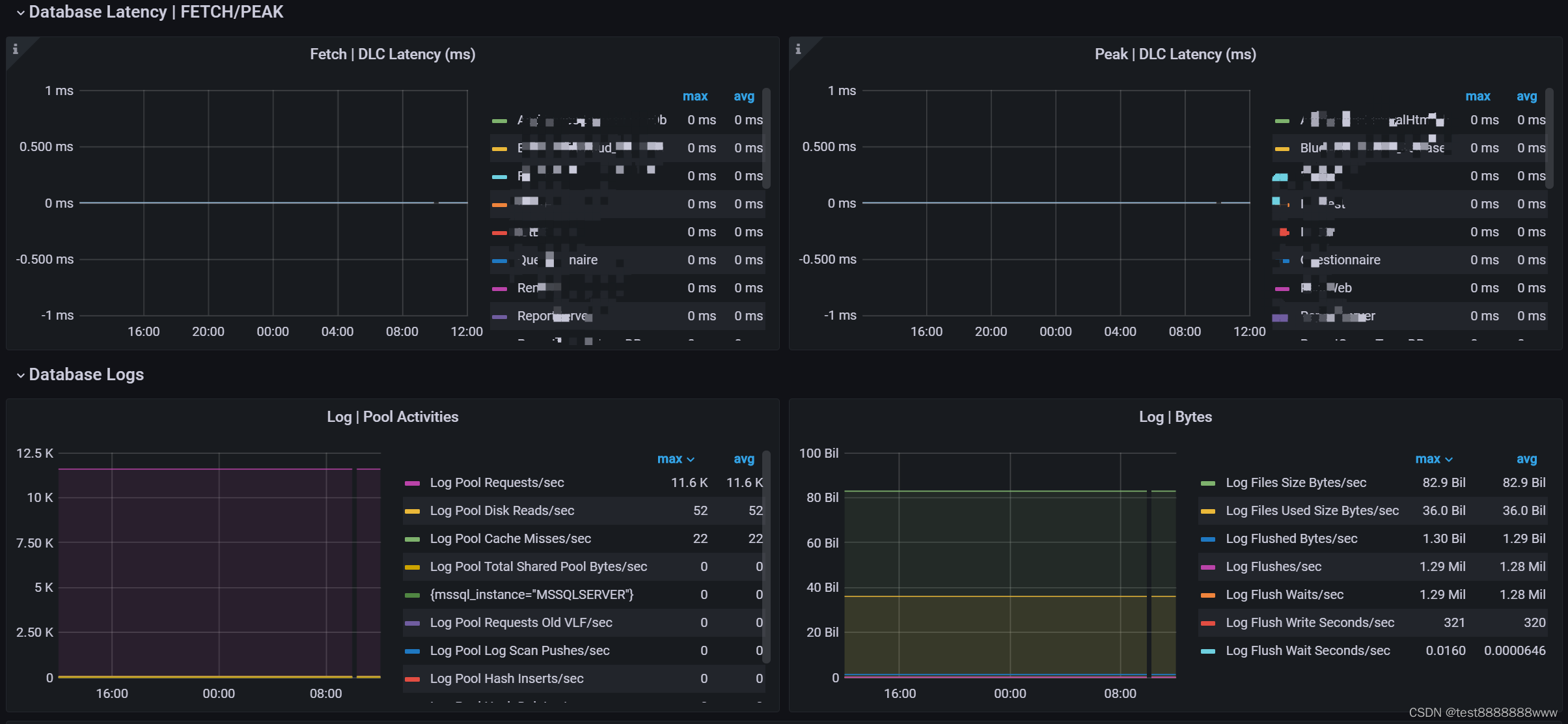Image resolution: width=1568 pixels, height=724 pixels.
Task: Collapse the Database Logs row
Action: click(x=21, y=375)
